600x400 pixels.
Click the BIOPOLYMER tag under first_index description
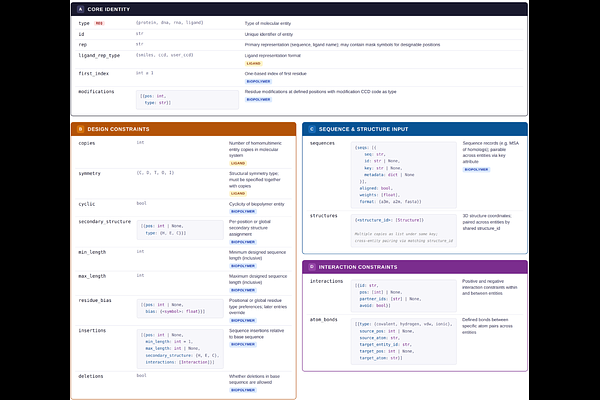(x=258, y=81)
